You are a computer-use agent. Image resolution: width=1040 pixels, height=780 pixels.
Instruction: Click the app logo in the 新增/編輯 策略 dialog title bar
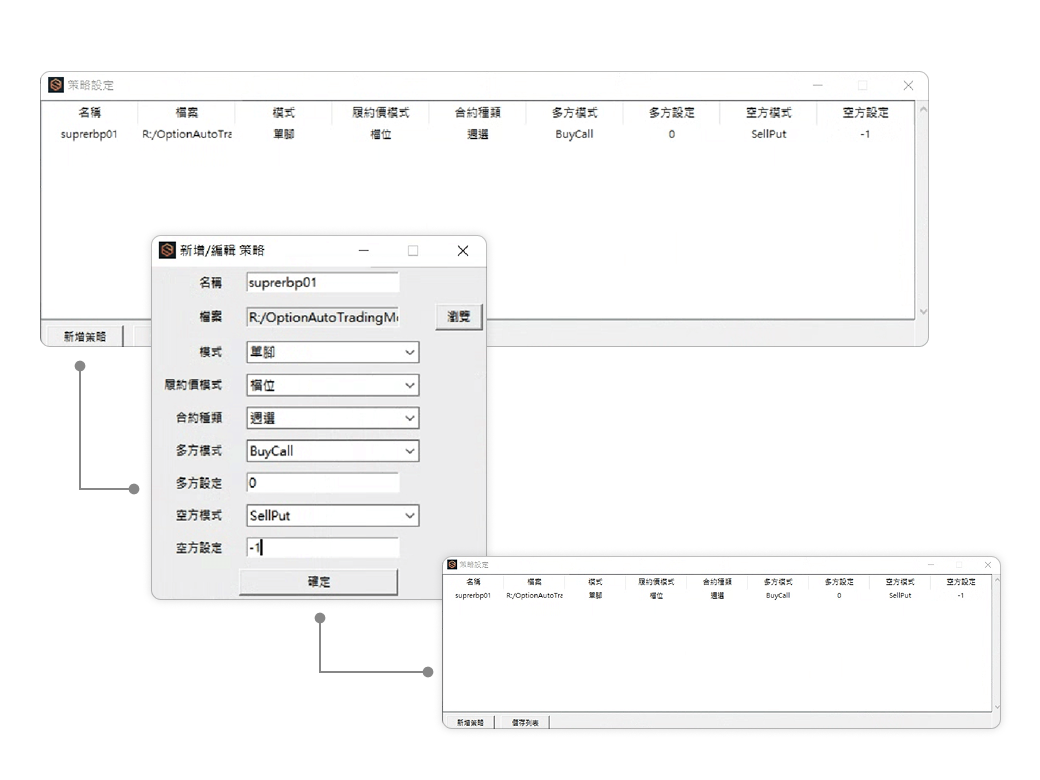pos(167,250)
